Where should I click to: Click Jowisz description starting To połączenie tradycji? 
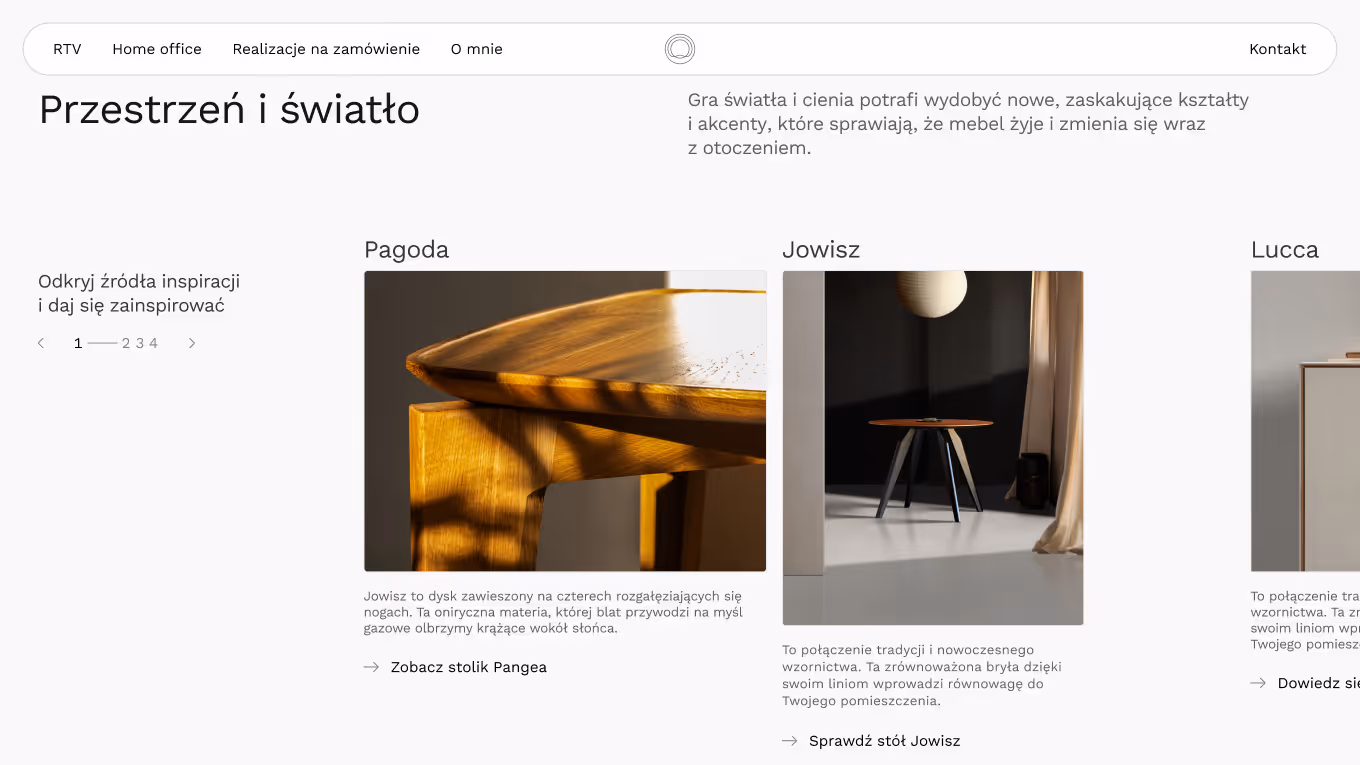click(x=922, y=676)
